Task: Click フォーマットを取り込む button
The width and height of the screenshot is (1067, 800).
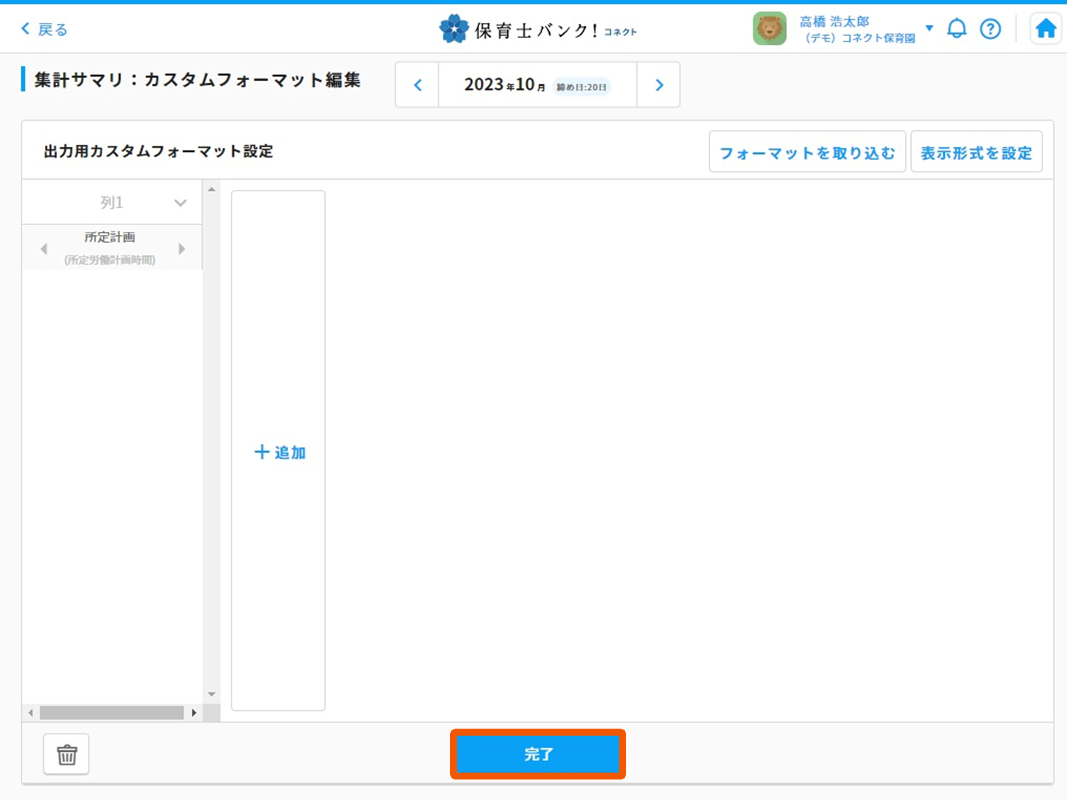Action: pyautogui.click(x=807, y=153)
